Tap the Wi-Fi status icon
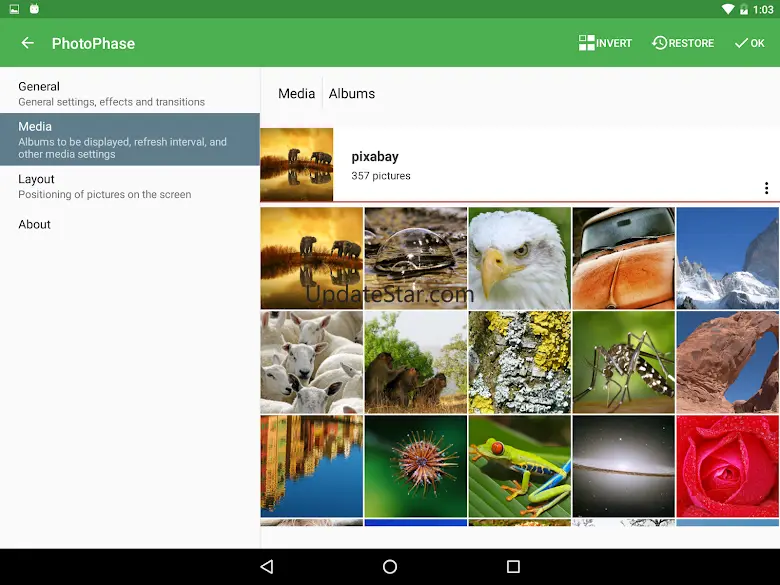This screenshot has width=780, height=585. pyautogui.click(x=728, y=9)
